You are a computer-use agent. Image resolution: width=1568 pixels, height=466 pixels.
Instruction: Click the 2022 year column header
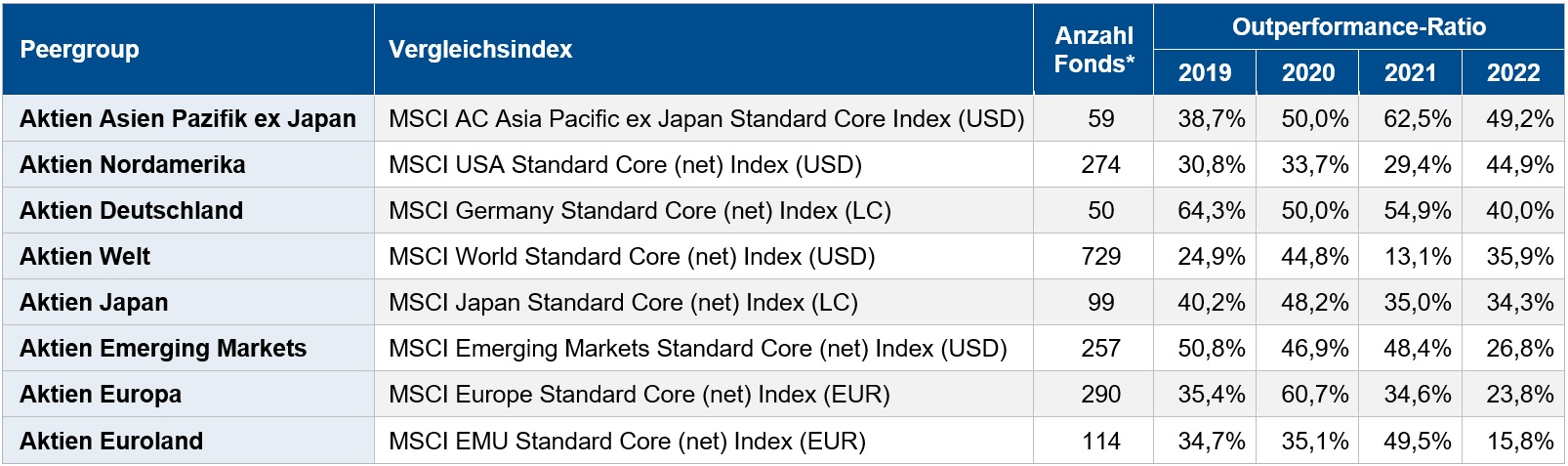[1512, 73]
